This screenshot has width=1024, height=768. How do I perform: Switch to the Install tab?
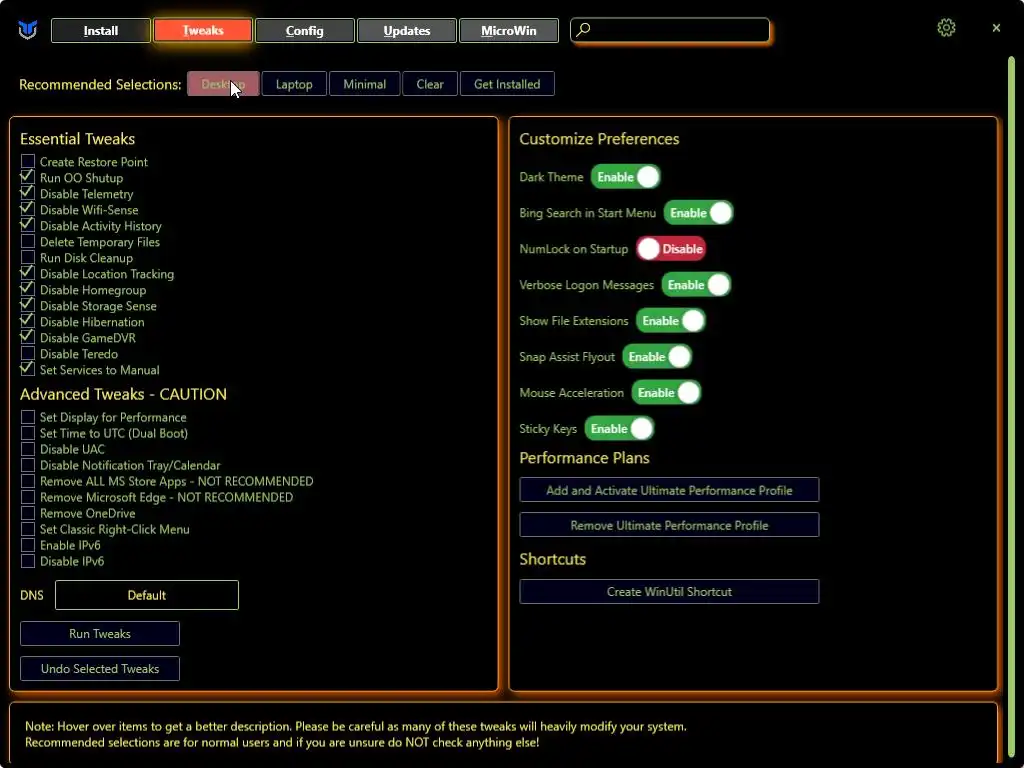[x=101, y=31]
